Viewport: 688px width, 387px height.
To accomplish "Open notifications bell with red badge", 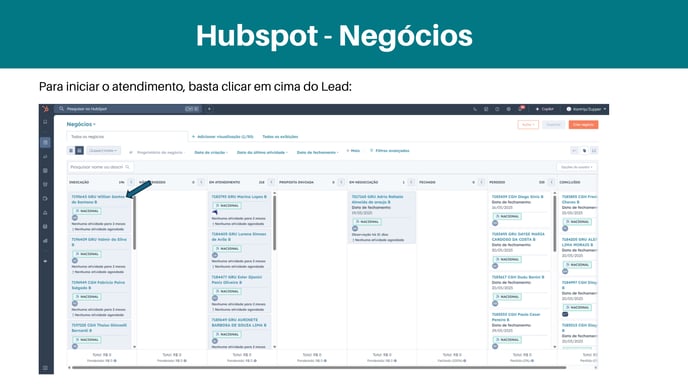I will pos(520,108).
